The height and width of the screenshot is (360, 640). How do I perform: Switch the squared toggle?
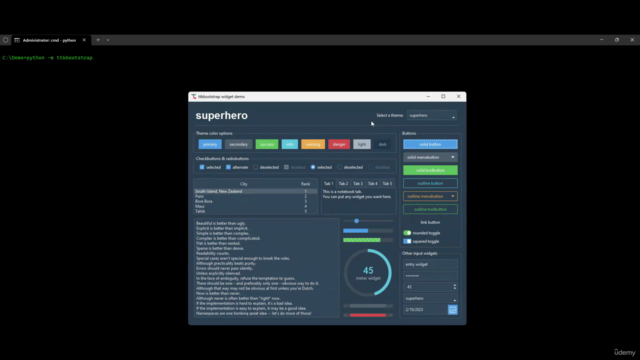pyautogui.click(x=407, y=241)
